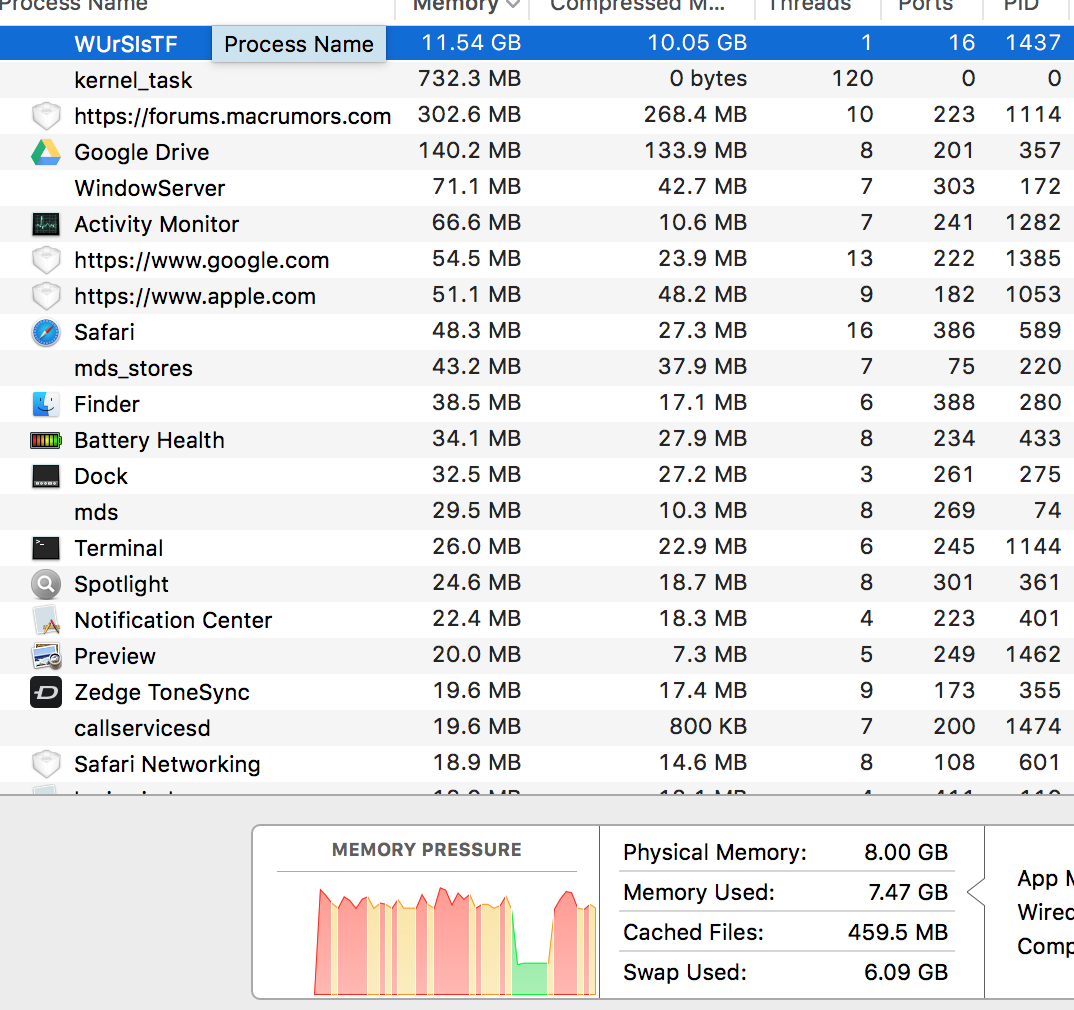This screenshot has height=1010, width=1074.
Task: Click the Battery Health process name
Action: pos(149,440)
